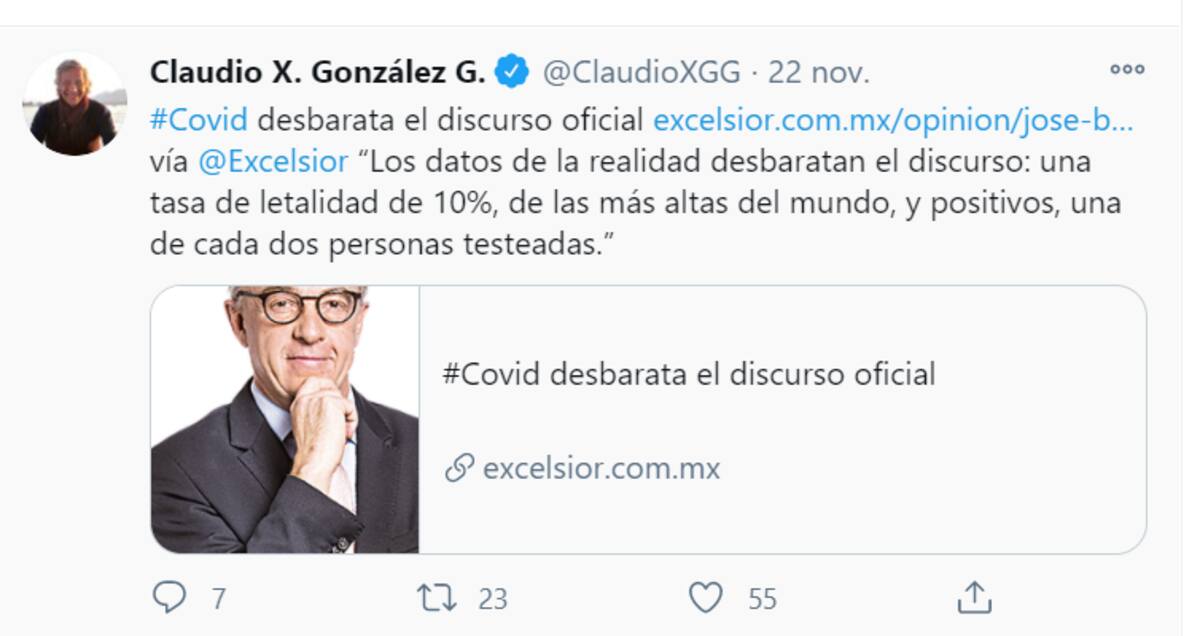Screen dimensions: 1200x636
Task: Click the @Excelsior mention
Action: pos(272,161)
